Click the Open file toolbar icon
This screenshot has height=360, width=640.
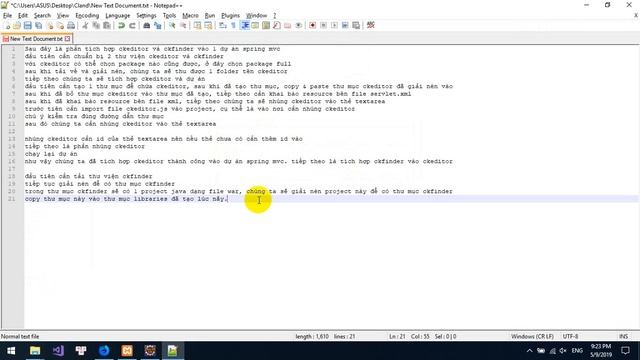pos(17,26)
